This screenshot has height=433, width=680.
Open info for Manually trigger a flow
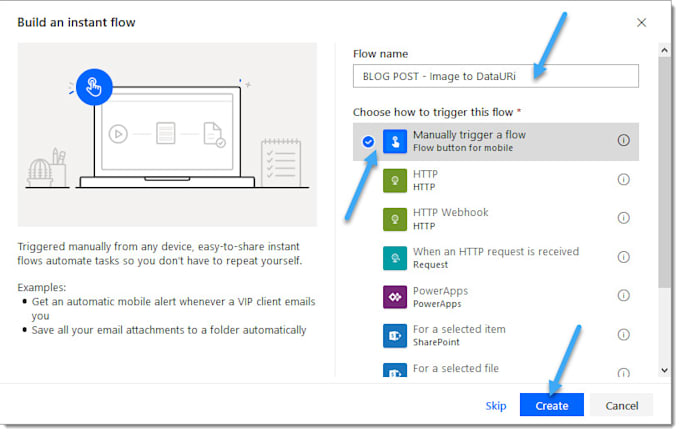pos(623,140)
